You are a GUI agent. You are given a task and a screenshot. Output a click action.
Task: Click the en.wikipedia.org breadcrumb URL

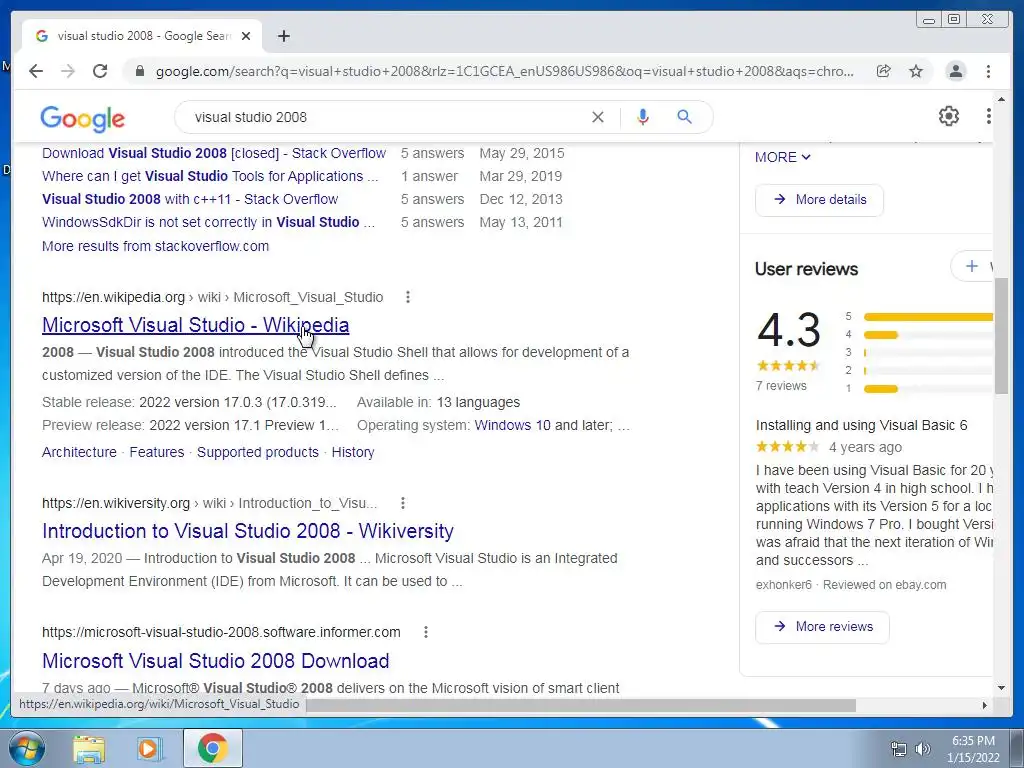212,297
